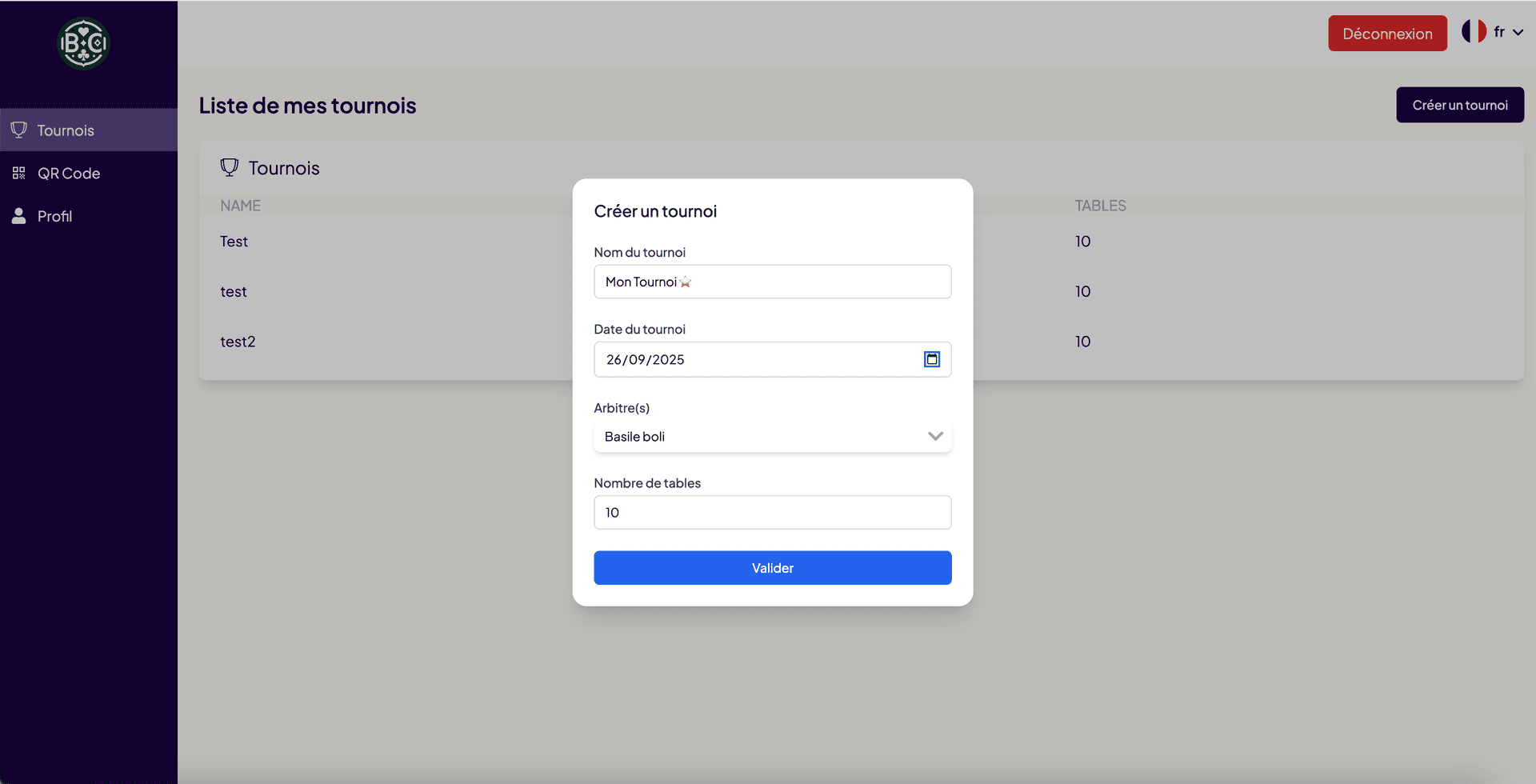The image size is (1536, 784).
Task: Navigate to Profil in sidebar
Action: click(x=54, y=217)
